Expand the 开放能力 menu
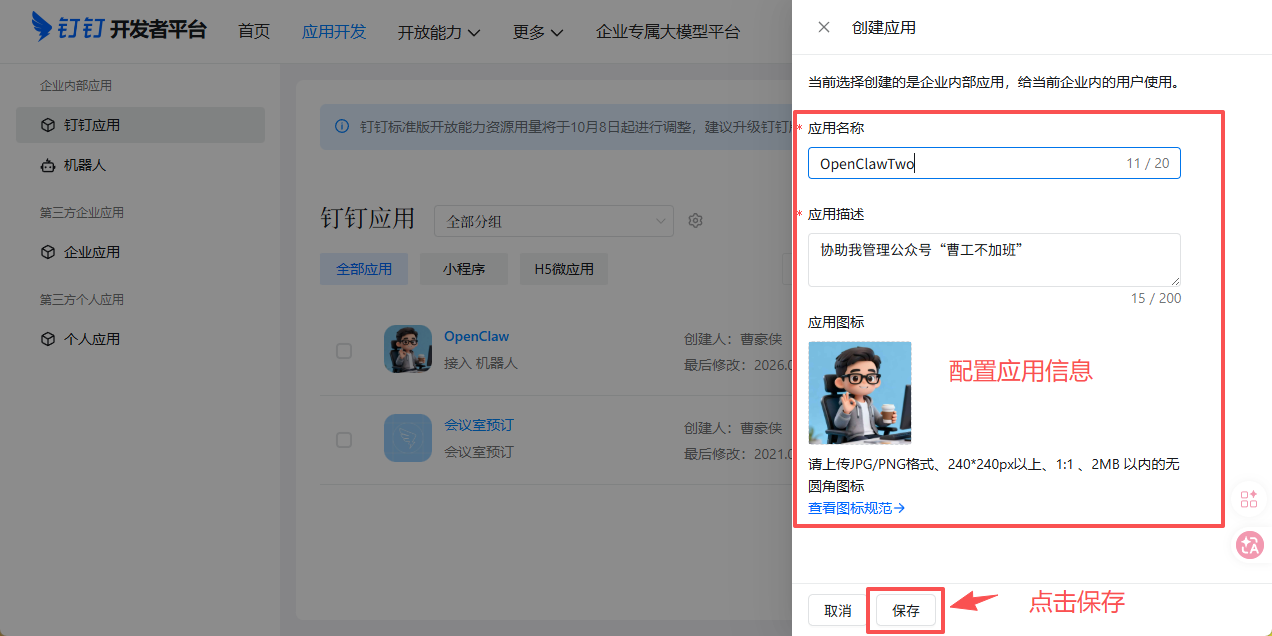The height and width of the screenshot is (636, 1272). [x=438, y=32]
